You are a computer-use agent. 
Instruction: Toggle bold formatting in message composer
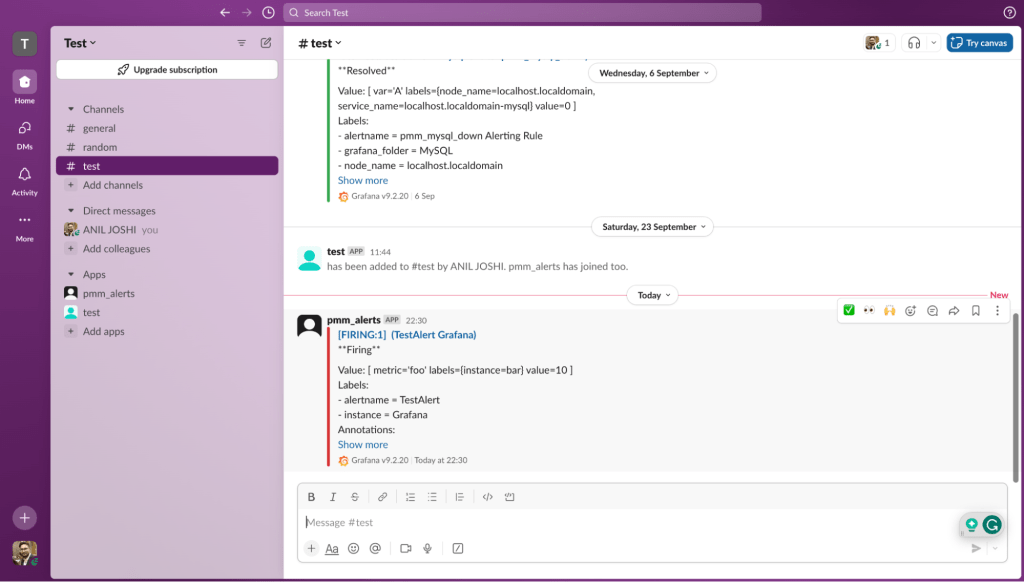(x=311, y=497)
